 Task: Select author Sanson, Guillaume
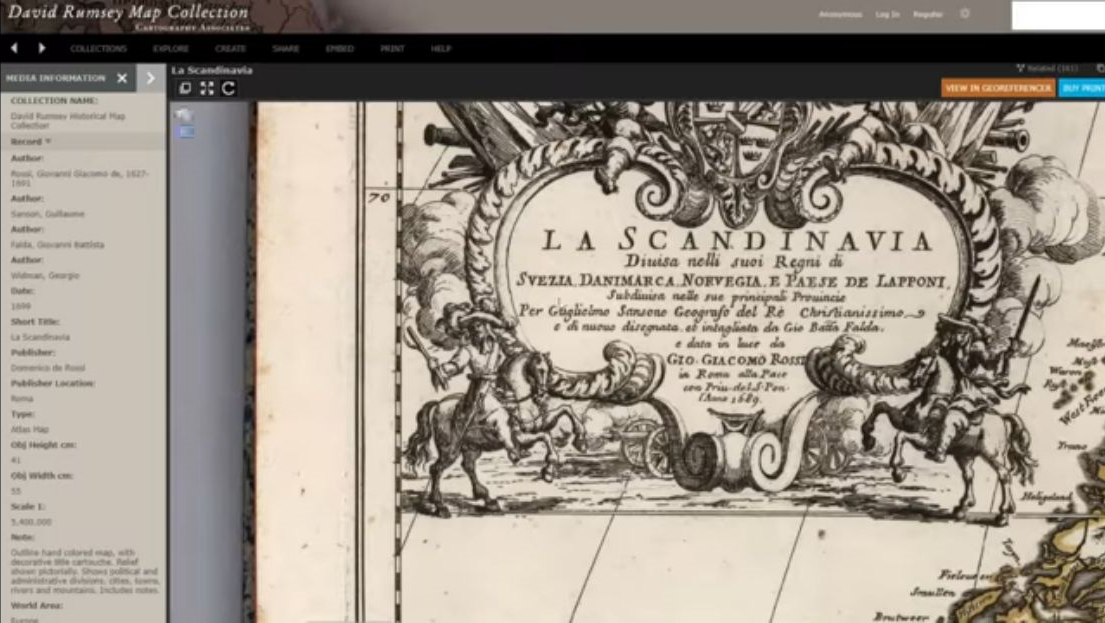click(x=47, y=214)
